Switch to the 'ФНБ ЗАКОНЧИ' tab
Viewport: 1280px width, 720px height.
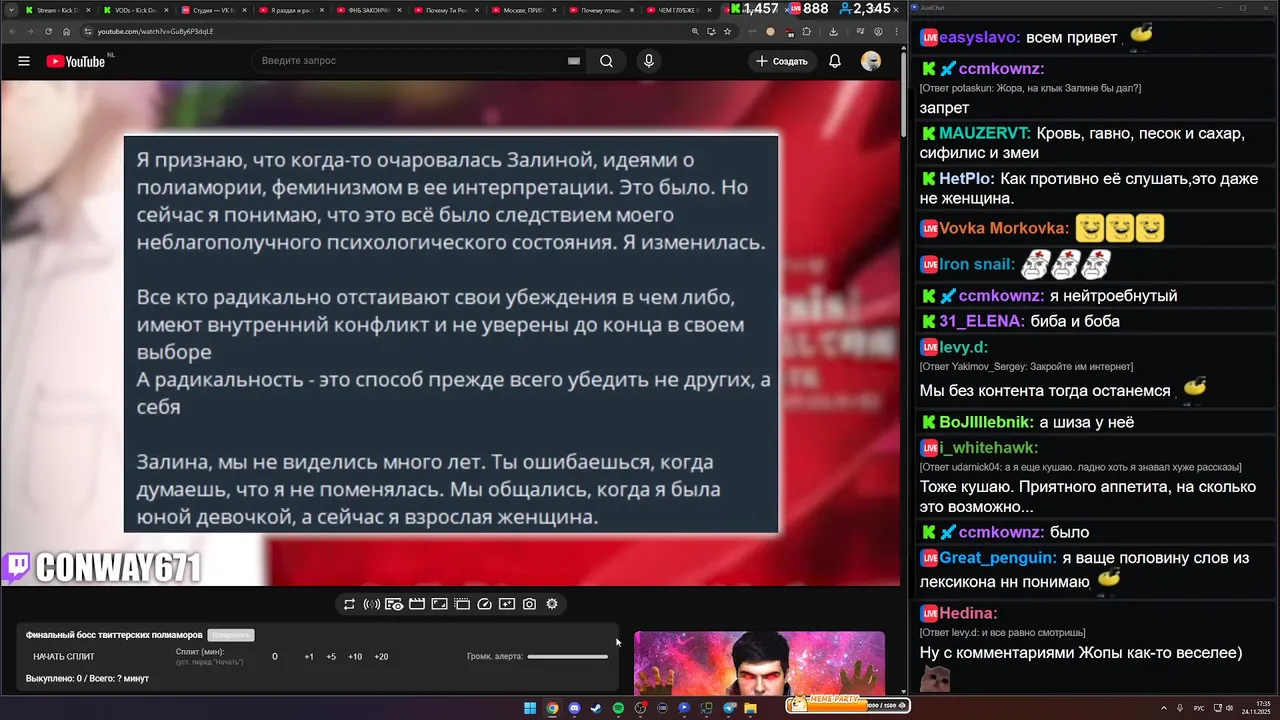coord(369,10)
